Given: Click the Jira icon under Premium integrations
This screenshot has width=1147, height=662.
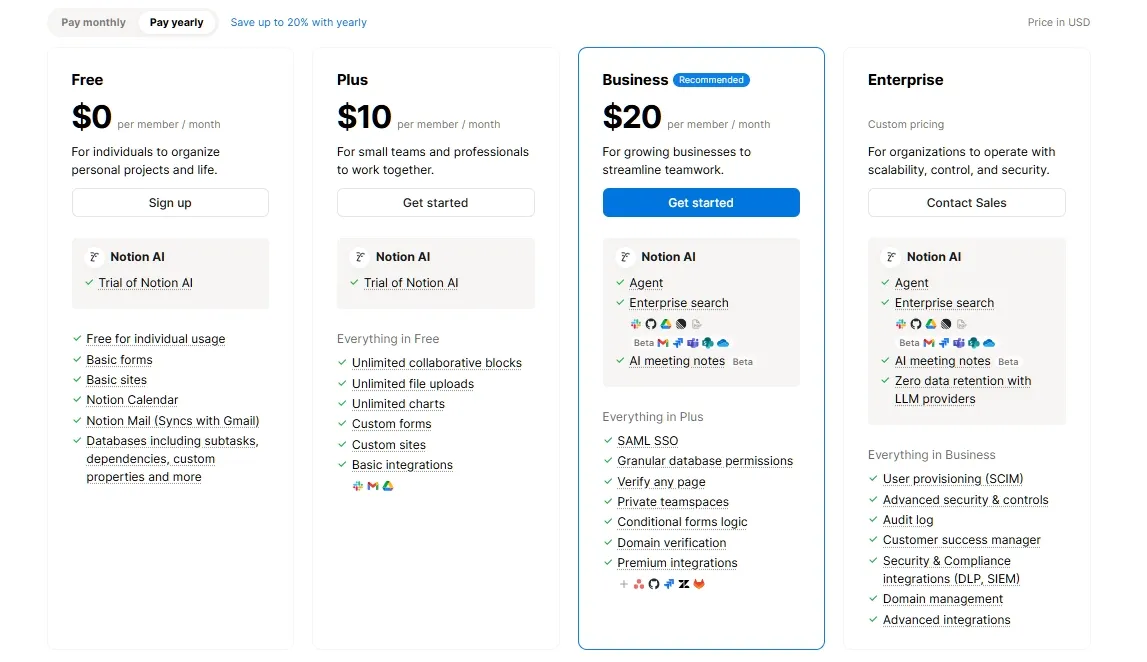Looking at the screenshot, I should coord(668,584).
